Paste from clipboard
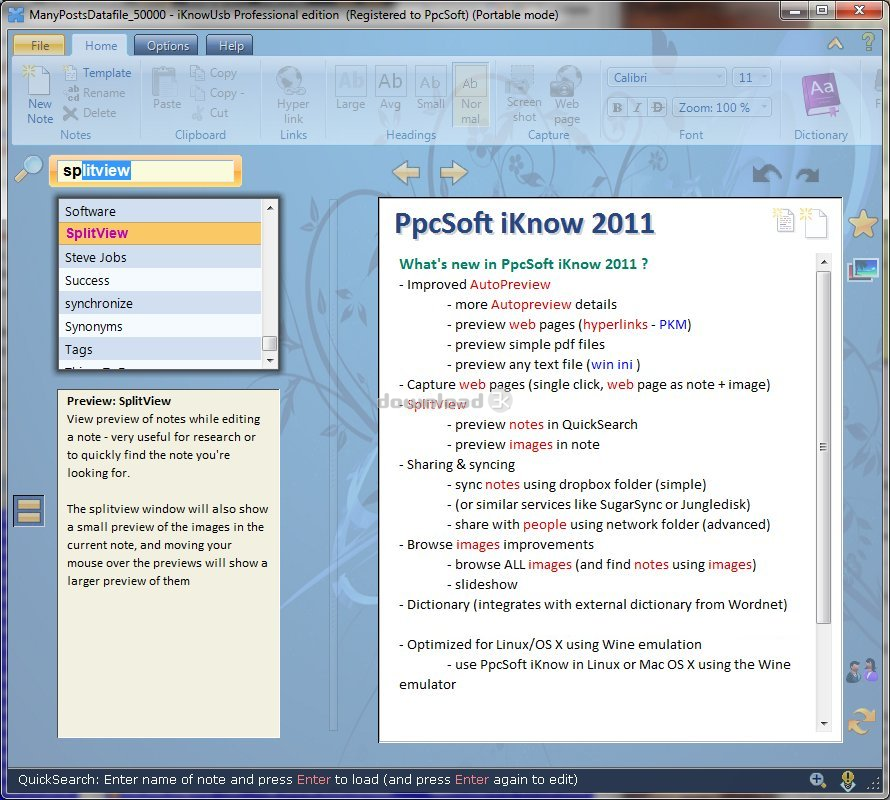The height and width of the screenshot is (800, 890). point(166,89)
